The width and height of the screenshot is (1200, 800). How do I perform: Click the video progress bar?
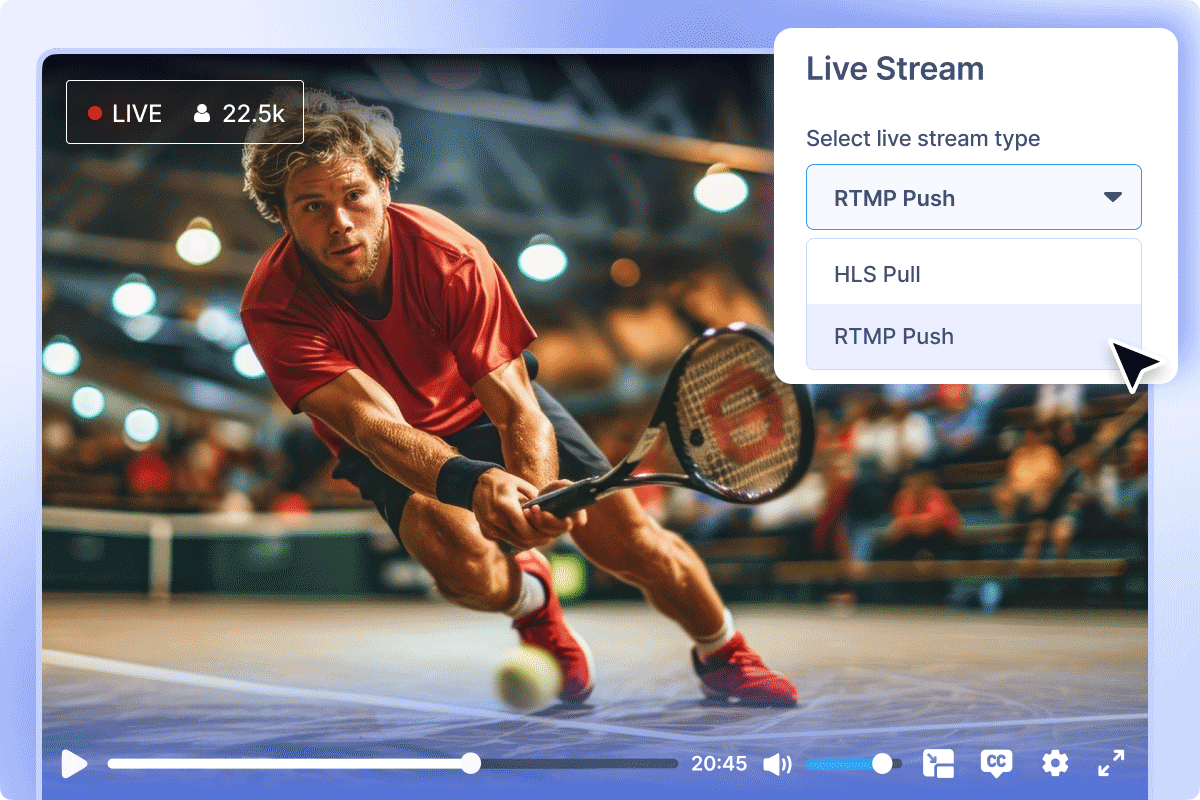tap(400, 763)
